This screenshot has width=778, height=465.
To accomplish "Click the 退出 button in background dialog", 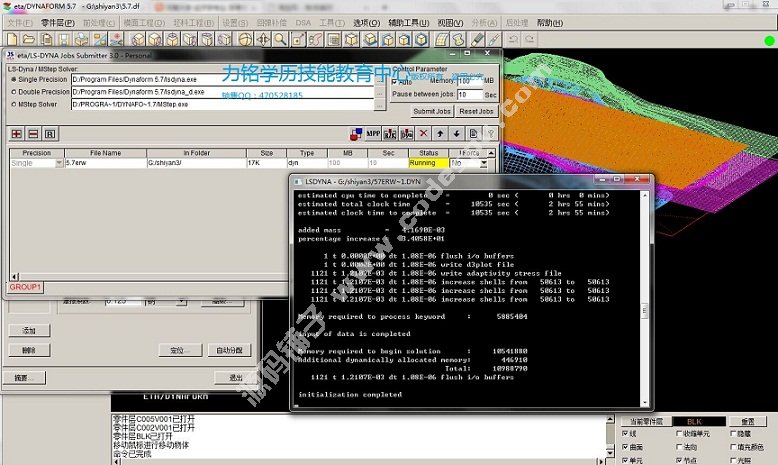I will pos(236,378).
